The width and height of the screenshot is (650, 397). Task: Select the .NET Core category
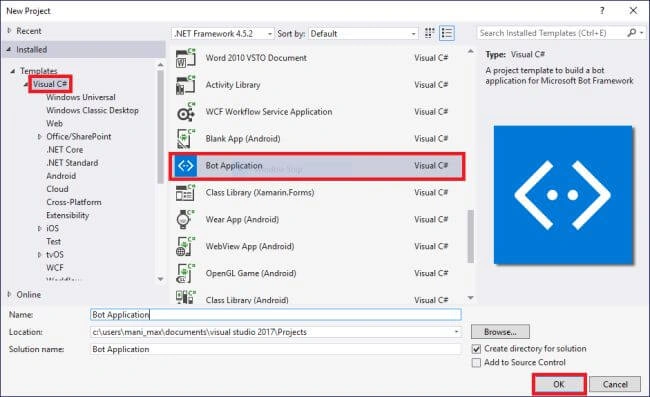(65, 150)
